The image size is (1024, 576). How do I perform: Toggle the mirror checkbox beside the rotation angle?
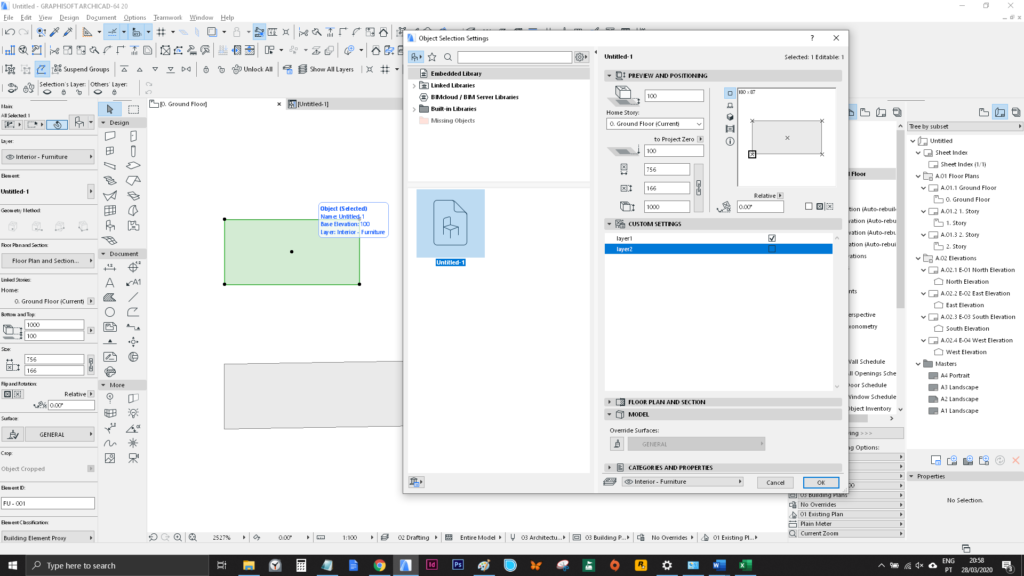(x=809, y=206)
